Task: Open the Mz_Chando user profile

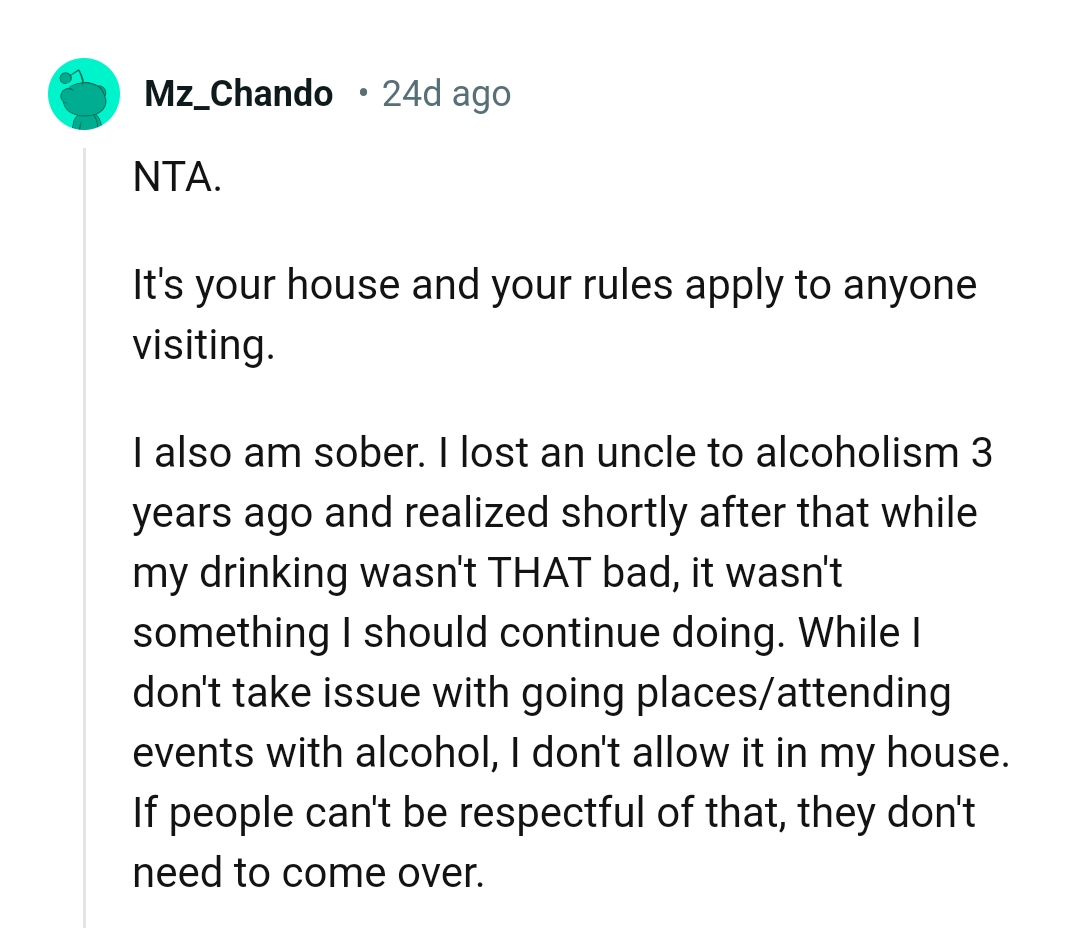Action: click(239, 94)
